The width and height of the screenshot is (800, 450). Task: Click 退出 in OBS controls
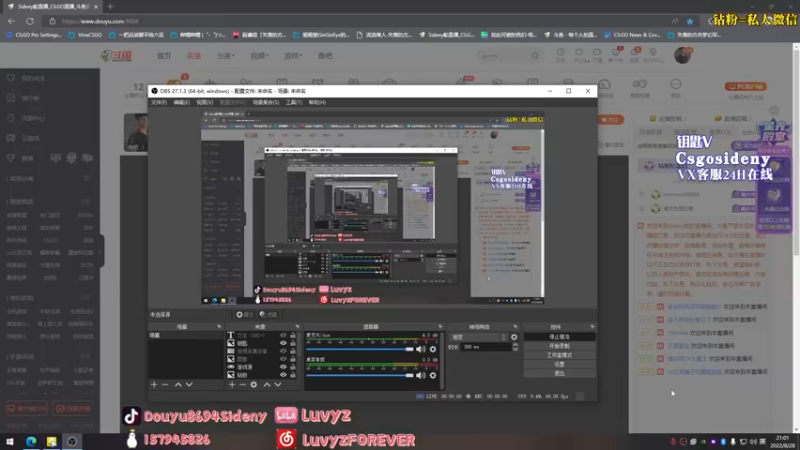559,373
